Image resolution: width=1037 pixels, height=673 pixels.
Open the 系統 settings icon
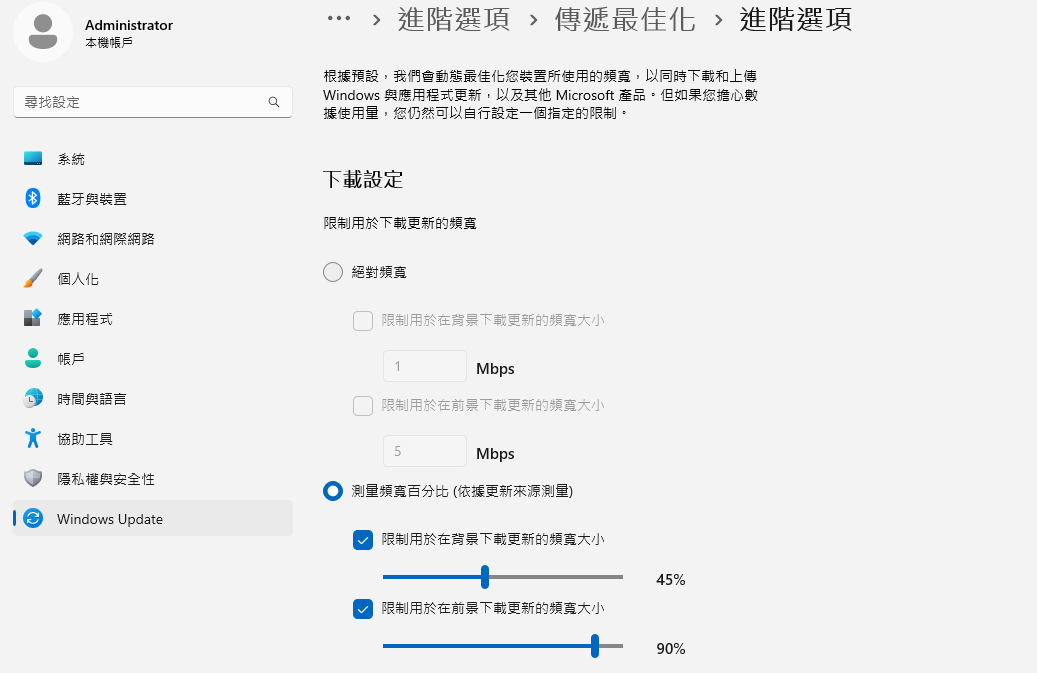click(x=32, y=159)
